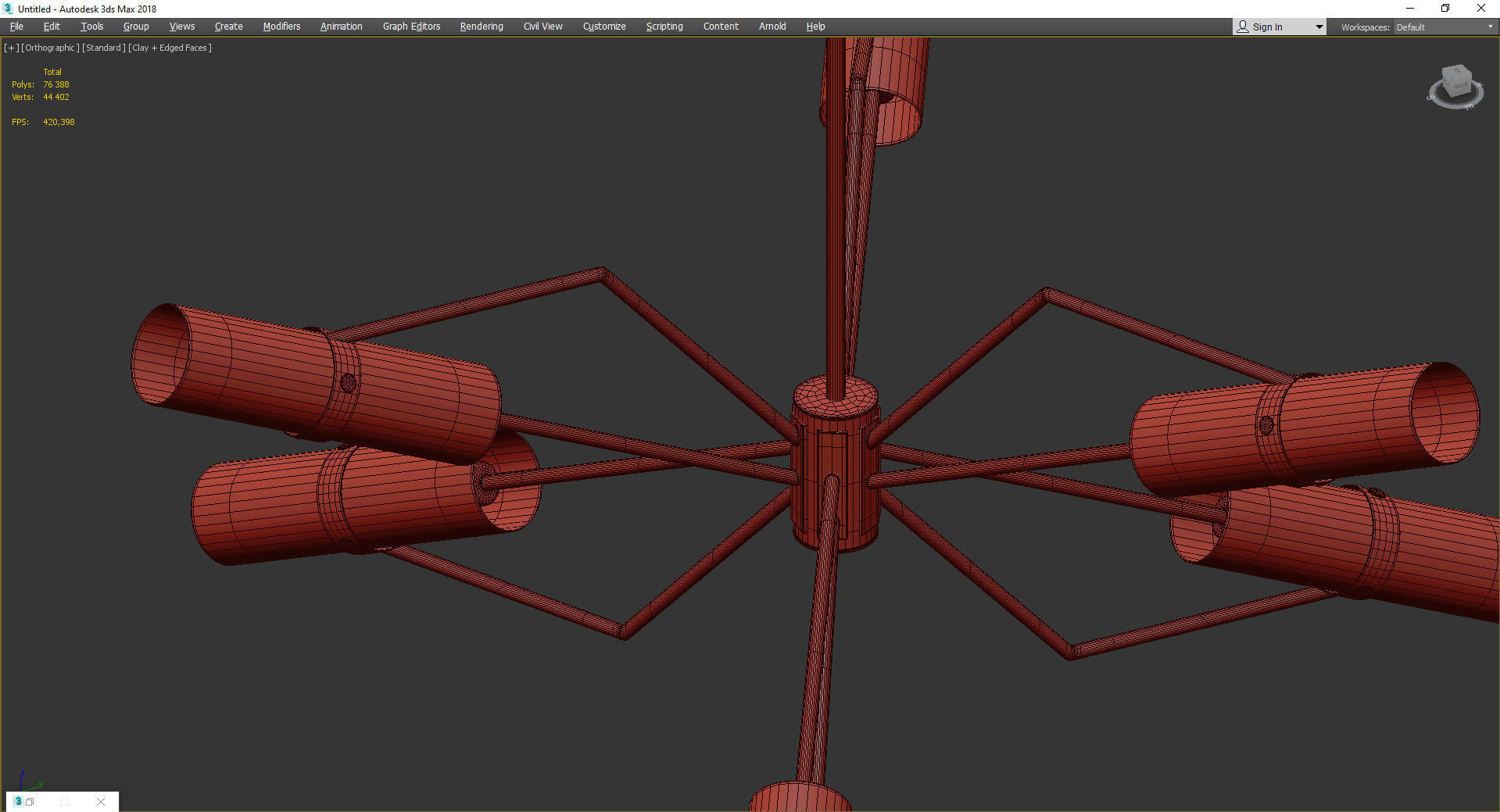
Task: Open the Help menu
Action: (815, 27)
